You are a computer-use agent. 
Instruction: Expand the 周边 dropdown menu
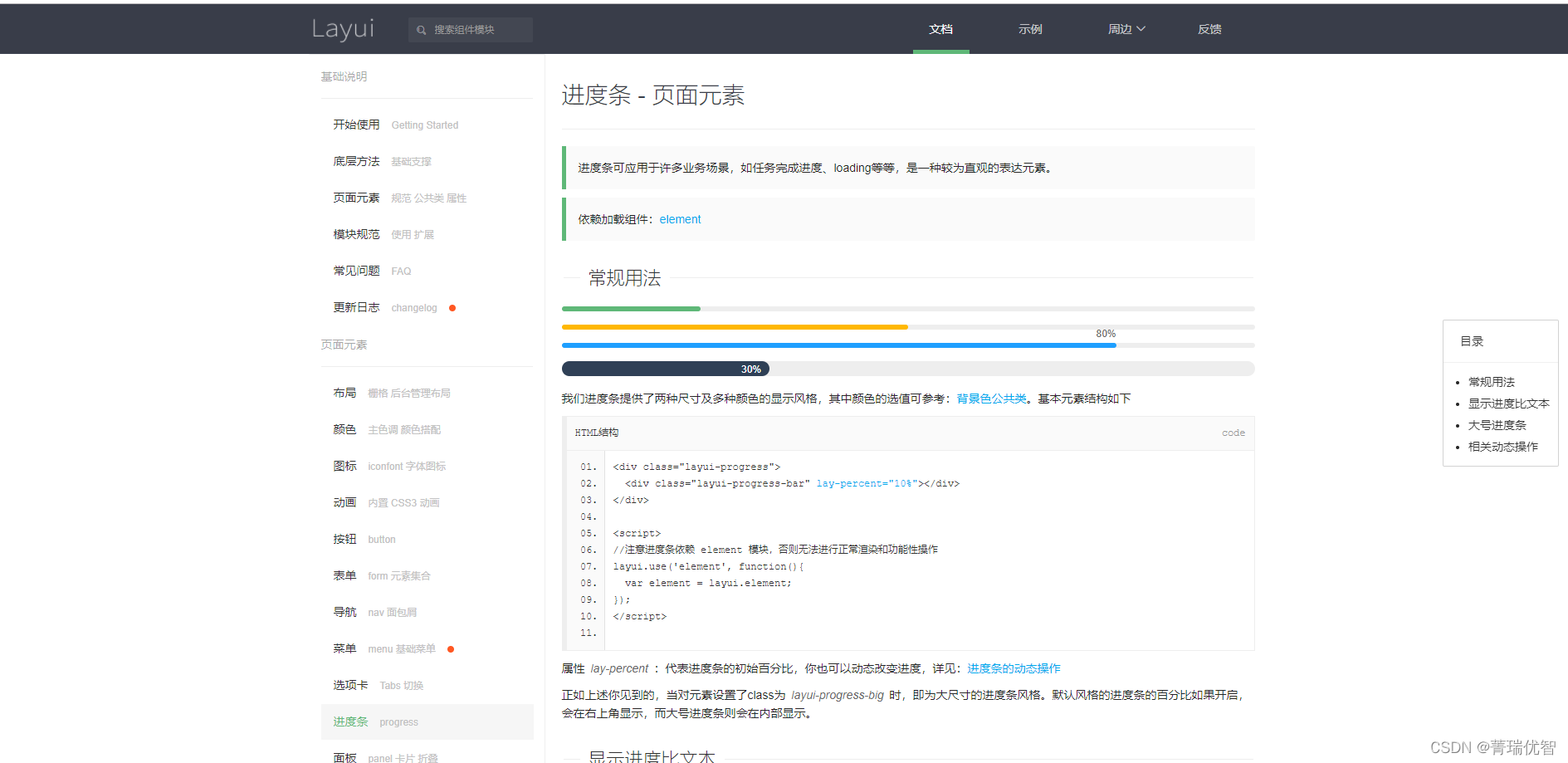pyautogui.click(x=1126, y=29)
